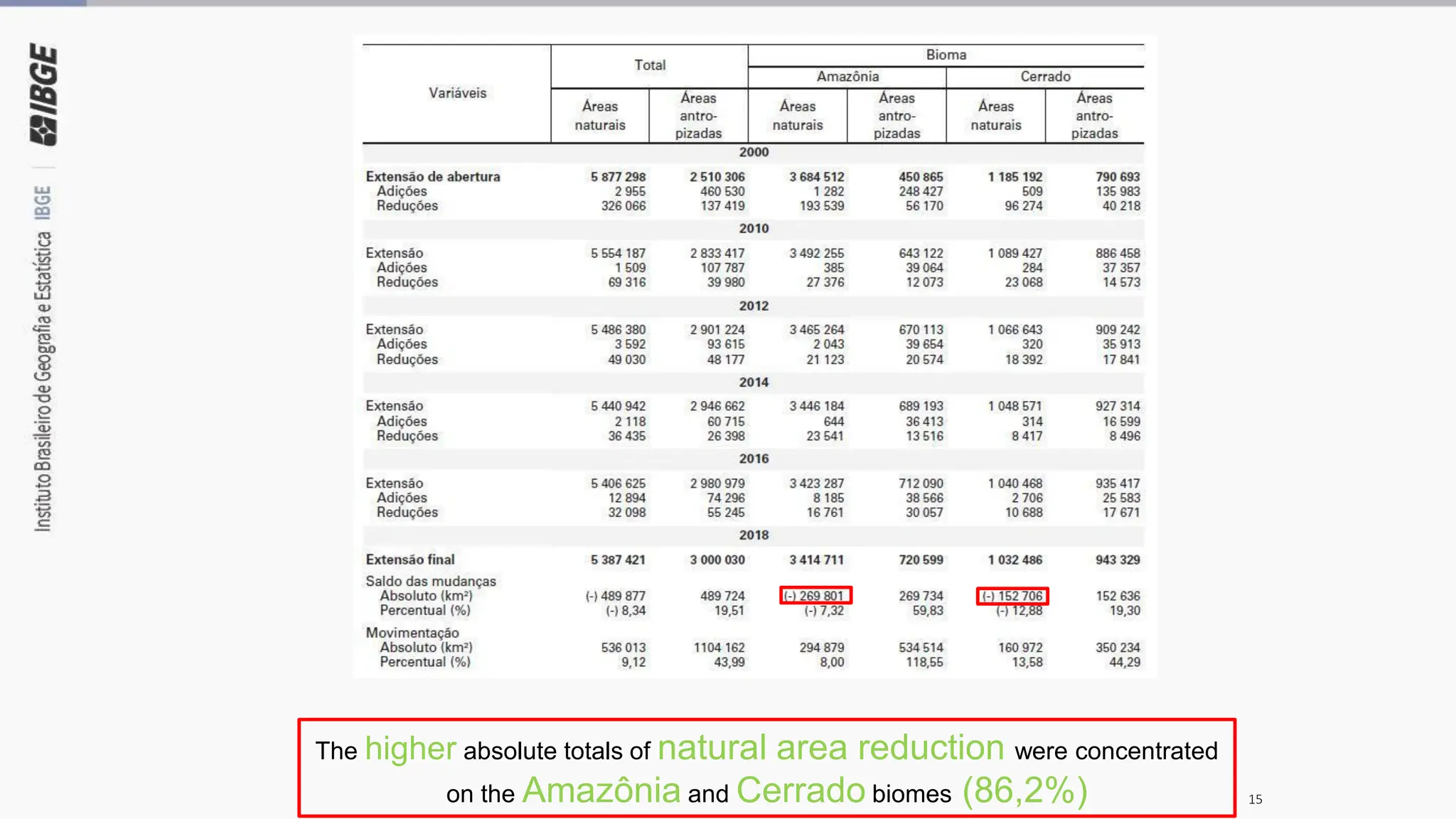This screenshot has width=1456, height=819.
Task: Click 'natural area reduction' in caption
Action: click(830, 748)
